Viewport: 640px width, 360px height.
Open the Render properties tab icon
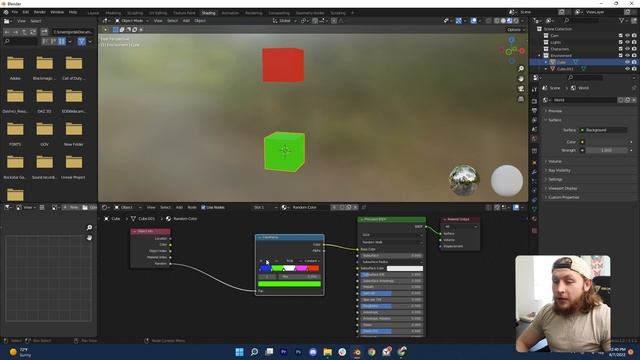[534, 101]
